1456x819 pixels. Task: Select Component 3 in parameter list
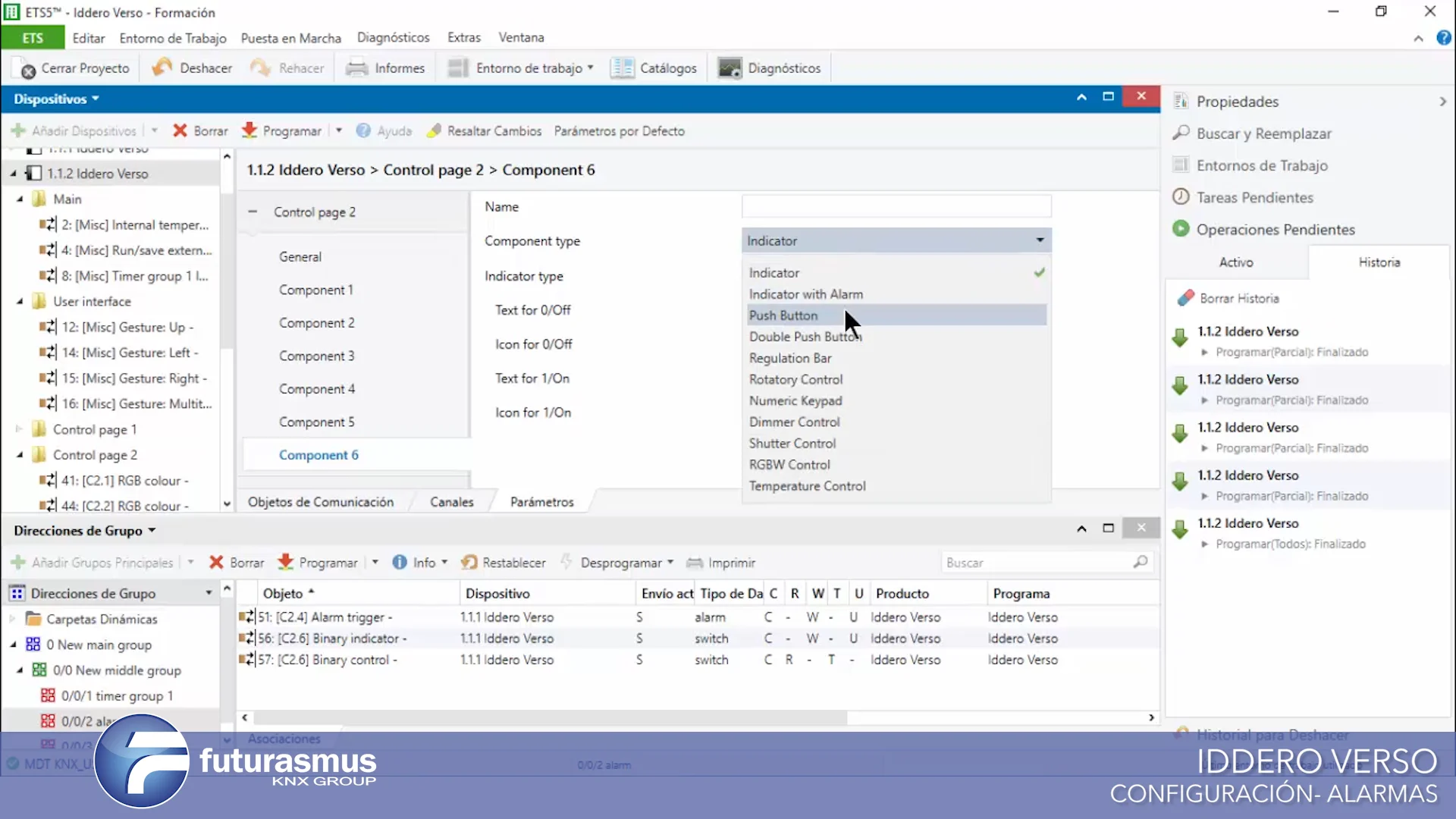coord(316,356)
